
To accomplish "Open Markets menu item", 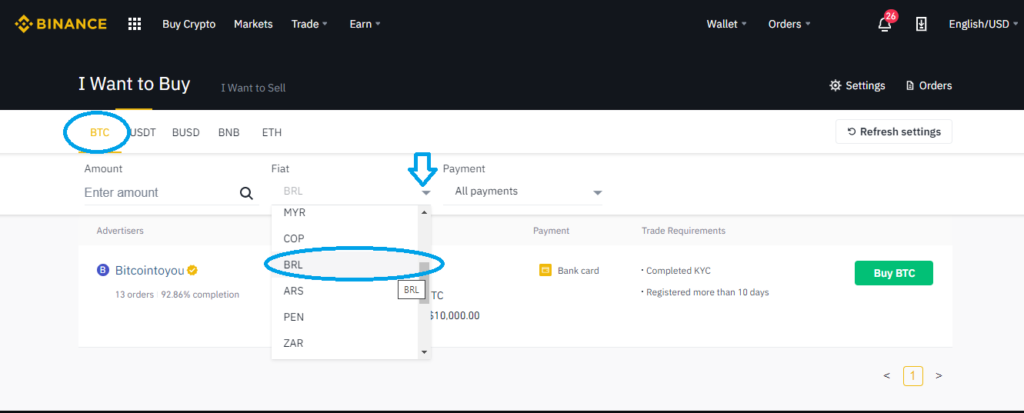I will [x=253, y=24].
